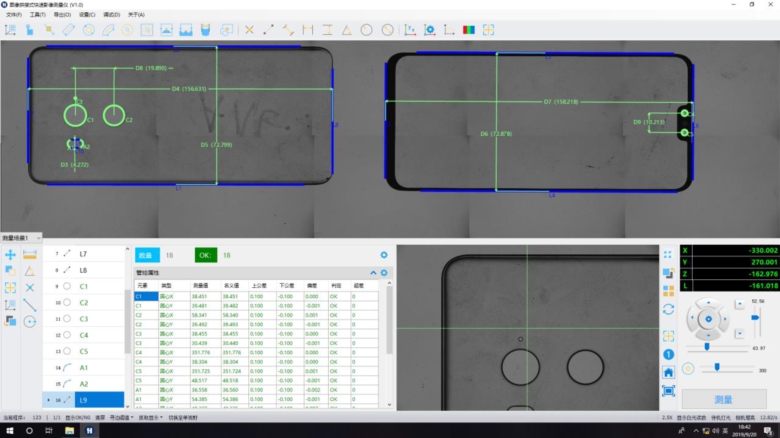Select line L7 in the feature list
This screenshot has width=780, height=438.
84,254
